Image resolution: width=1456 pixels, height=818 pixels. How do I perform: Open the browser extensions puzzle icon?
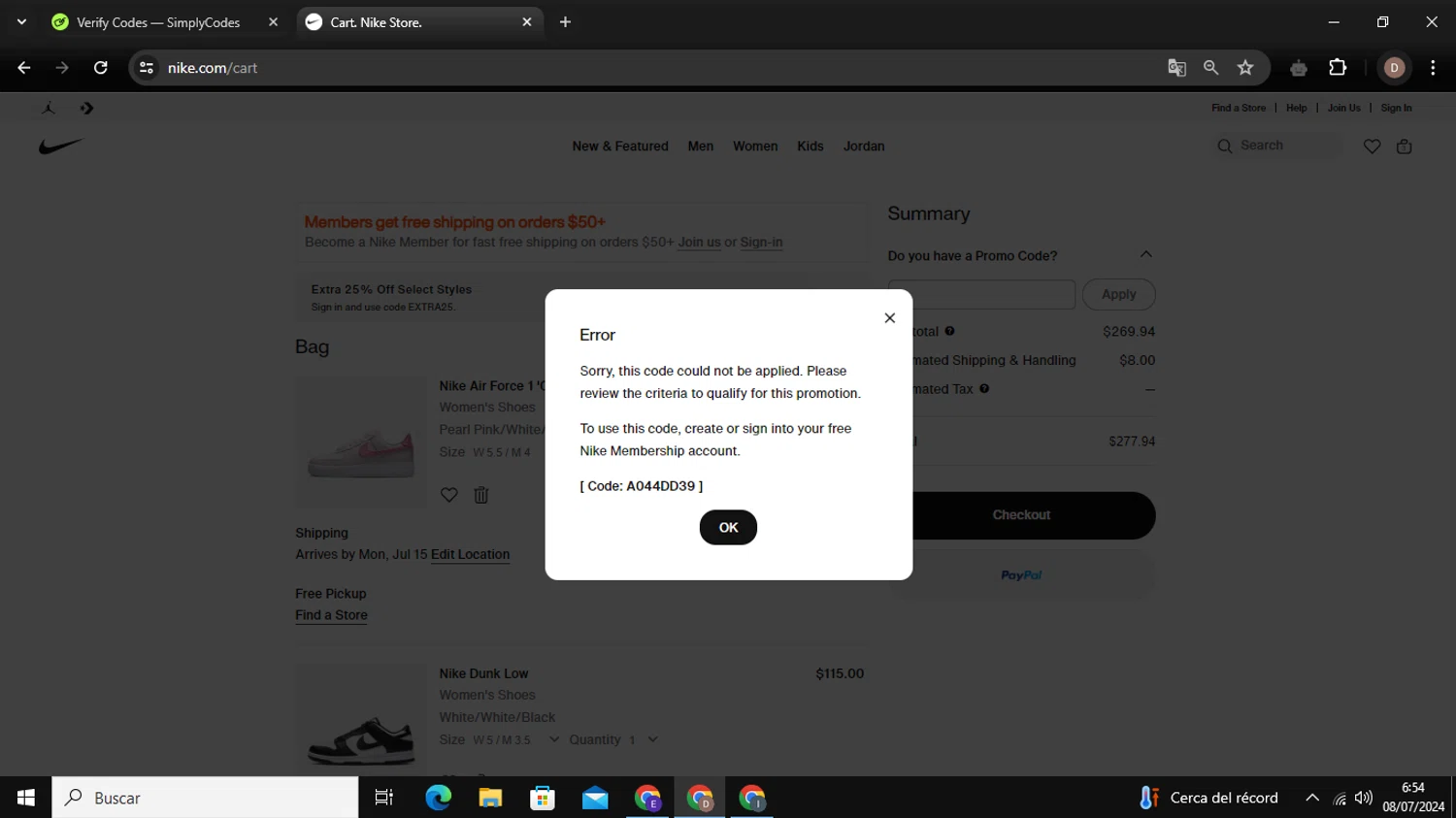tap(1338, 68)
